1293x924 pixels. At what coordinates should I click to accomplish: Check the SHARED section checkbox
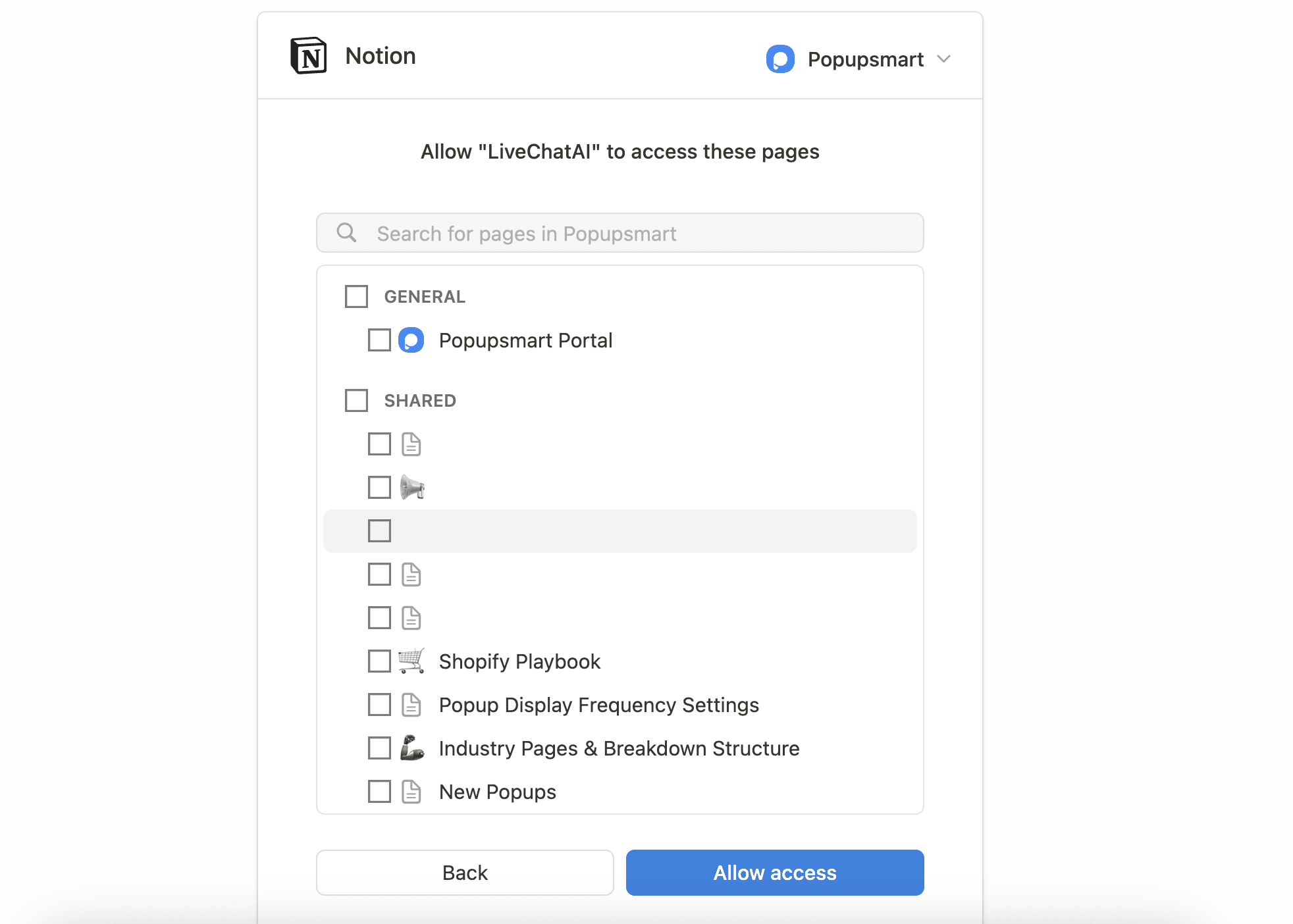click(356, 400)
